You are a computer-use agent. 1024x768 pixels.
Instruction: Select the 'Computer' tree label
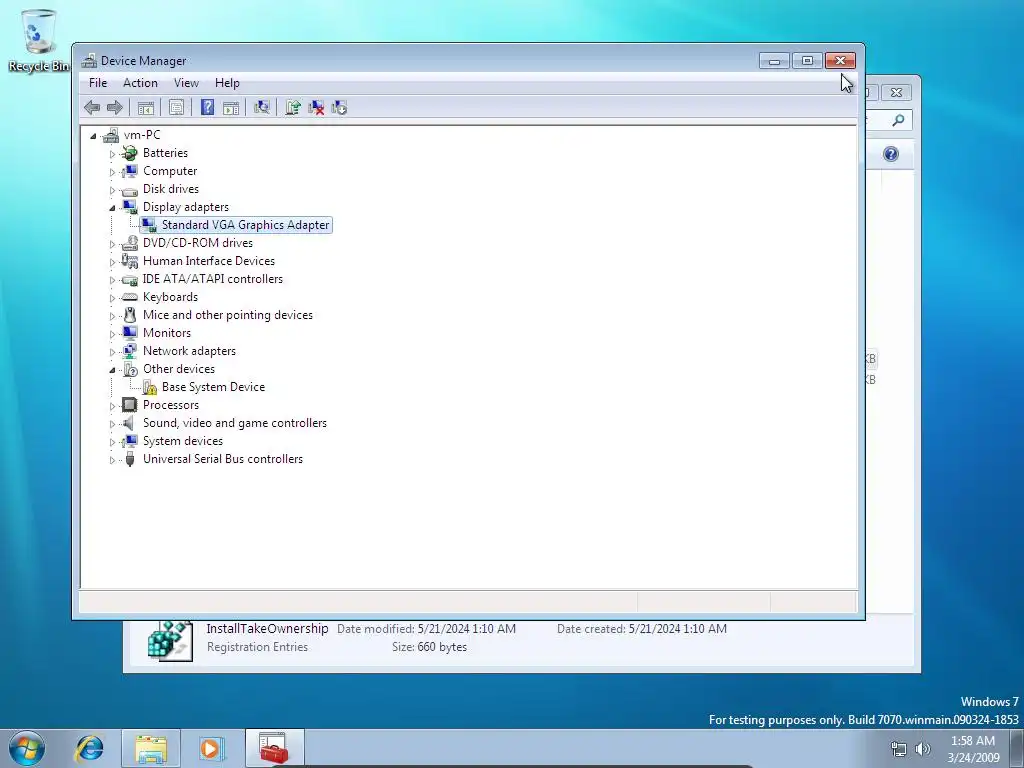170,171
